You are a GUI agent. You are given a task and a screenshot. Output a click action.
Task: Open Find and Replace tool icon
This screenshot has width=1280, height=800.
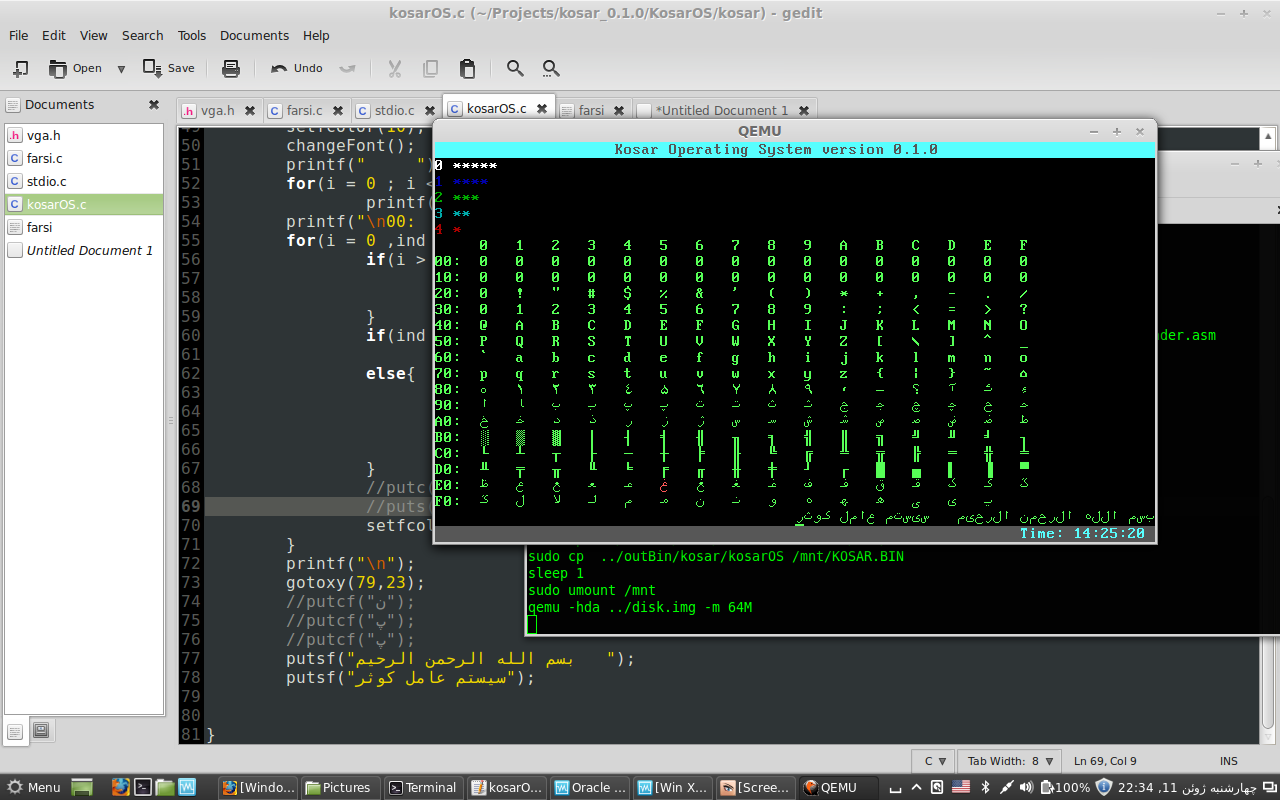coord(551,69)
